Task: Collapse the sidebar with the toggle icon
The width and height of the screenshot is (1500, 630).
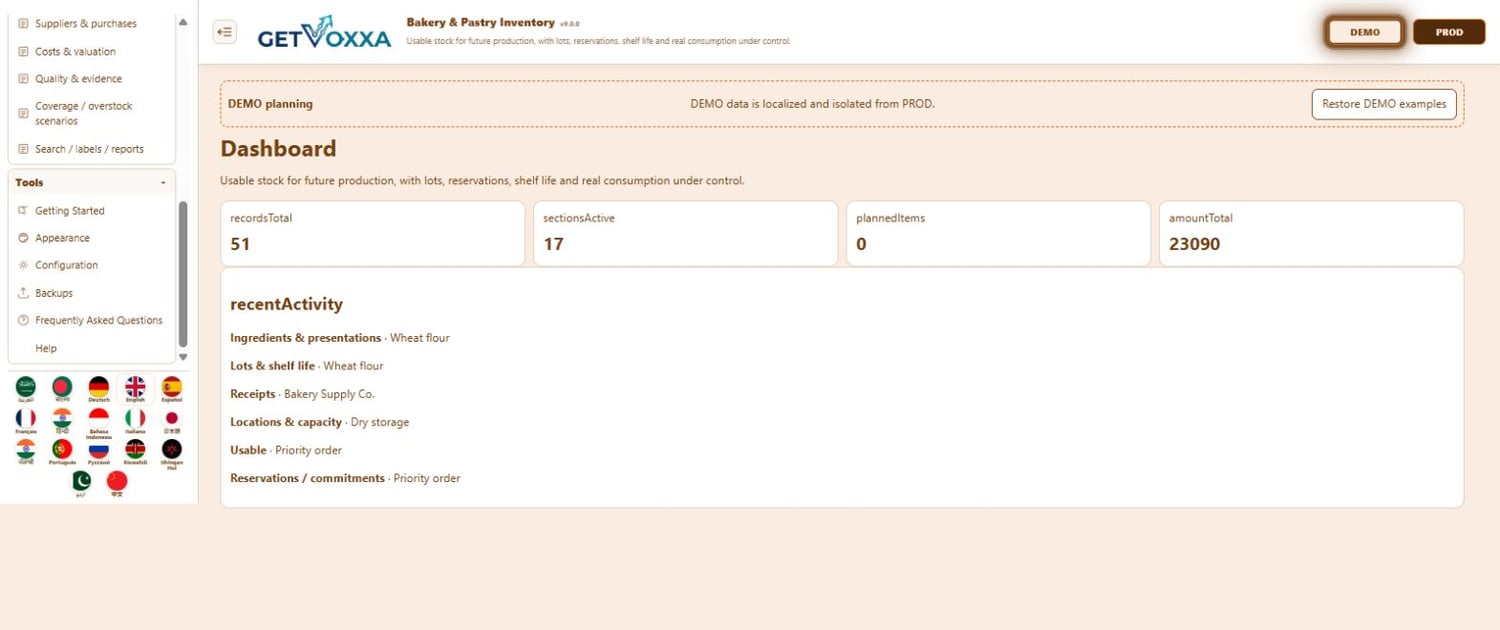Action: pos(225,32)
